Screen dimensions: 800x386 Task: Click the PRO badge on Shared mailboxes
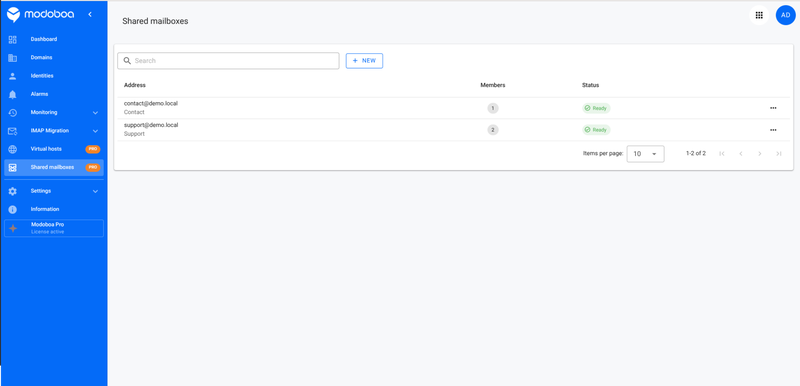click(92, 168)
